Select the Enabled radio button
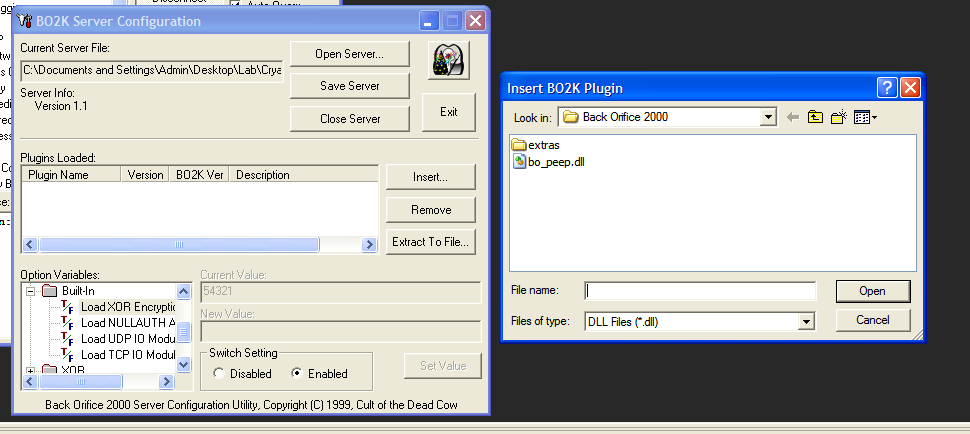 coord(296,374)
